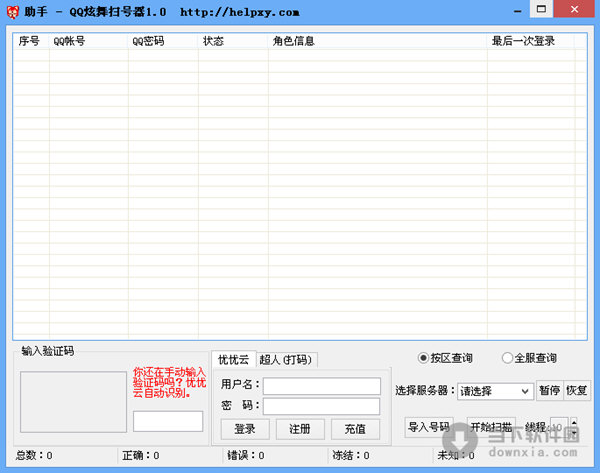
Task: Click the 序号 column header
Action: (x=31, y=41)
